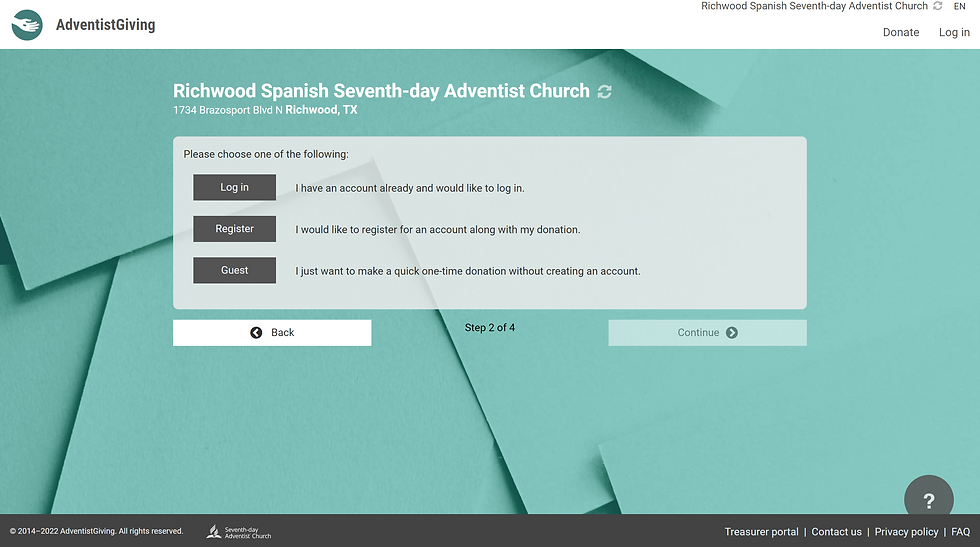The height and width of the screenshot is (547, 980).
Task: Click the church name in the top bar
Action: point(814,6)
